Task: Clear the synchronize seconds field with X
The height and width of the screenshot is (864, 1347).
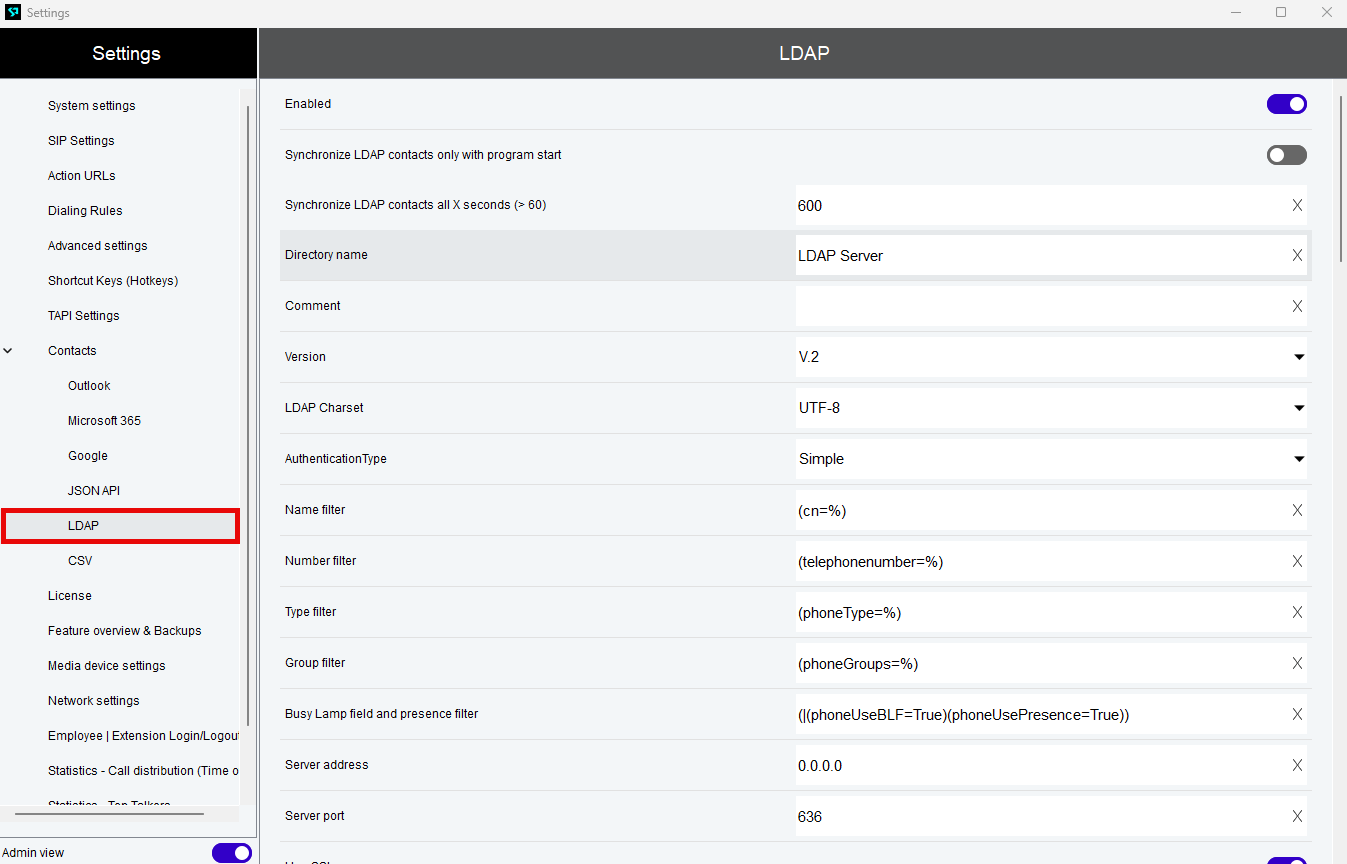Action: pos(1297,205)
